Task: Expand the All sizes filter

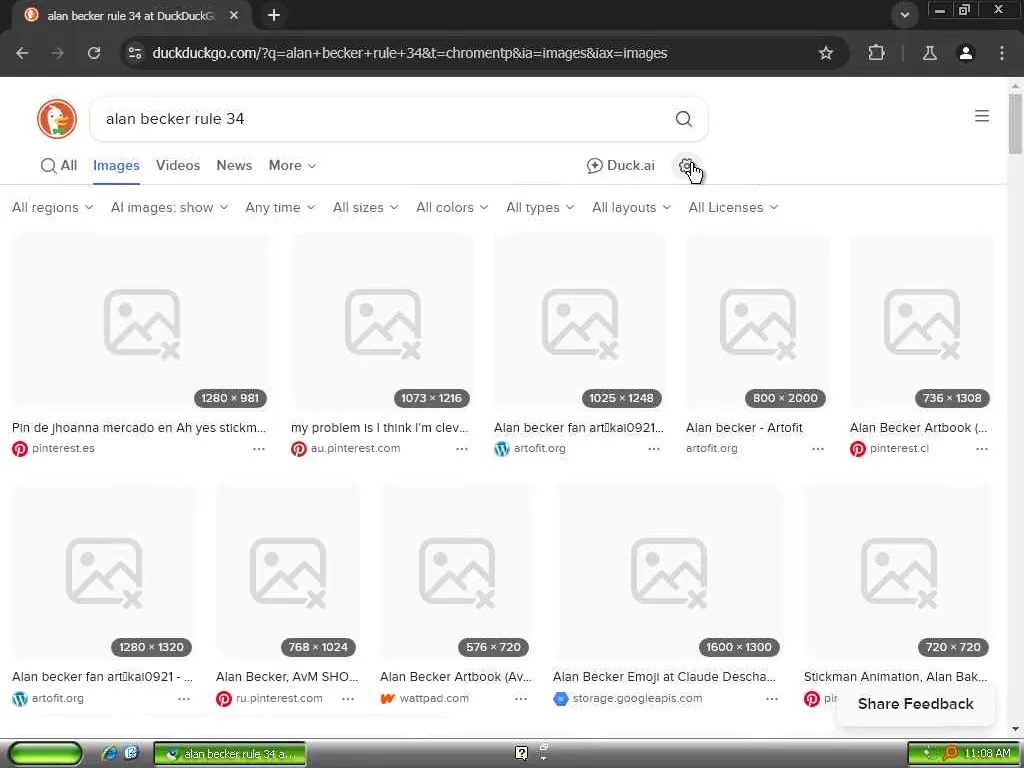Action: 366,208
